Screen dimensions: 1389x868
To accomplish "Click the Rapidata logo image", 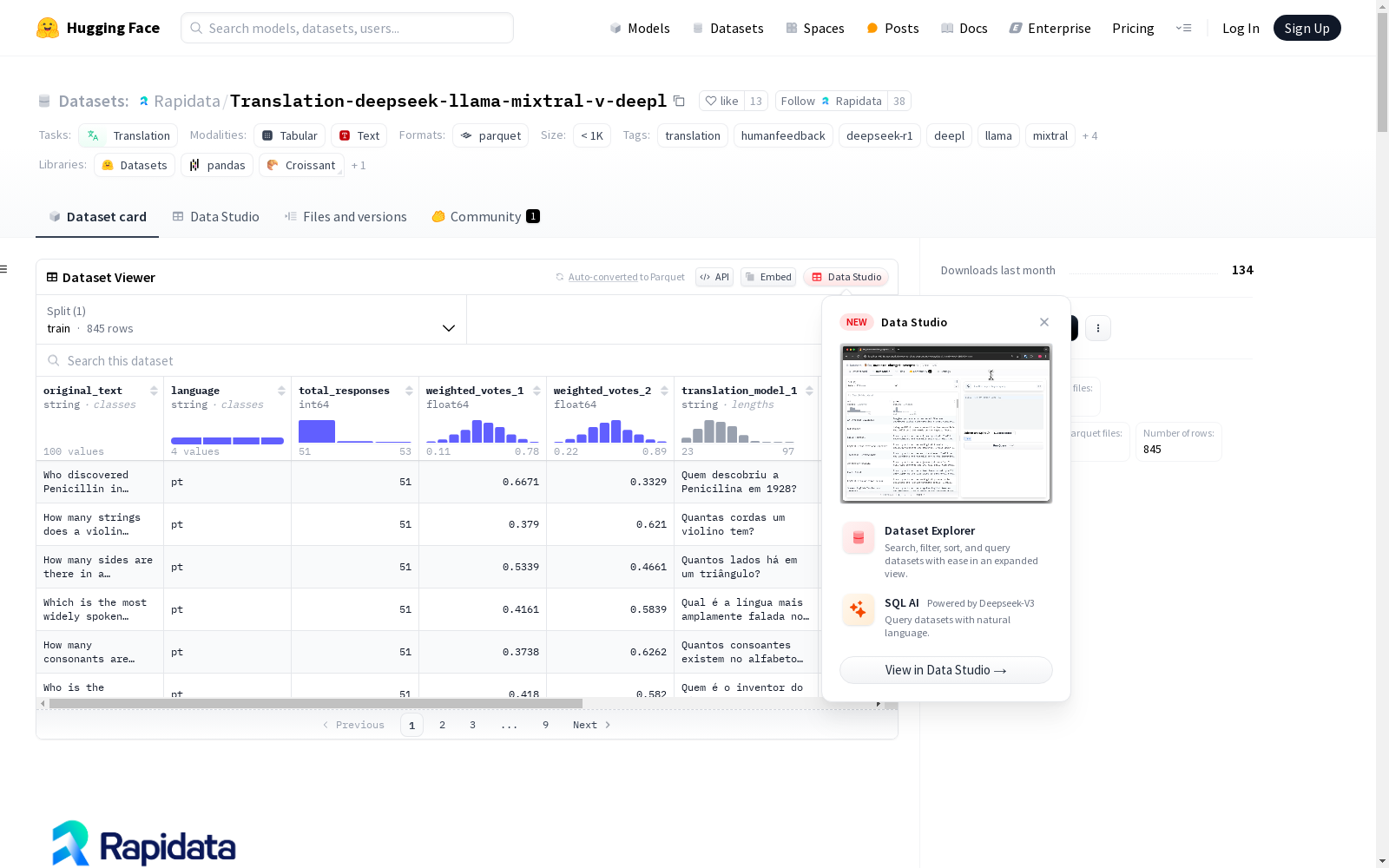I will tap(144, 844).
